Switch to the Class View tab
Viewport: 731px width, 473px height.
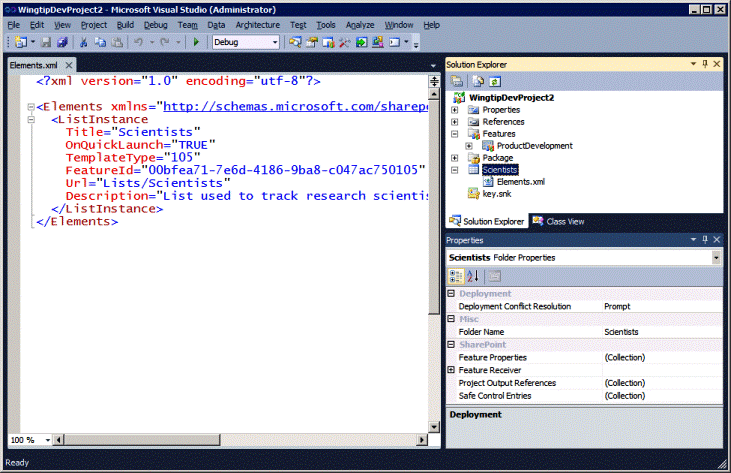point(559,221)
